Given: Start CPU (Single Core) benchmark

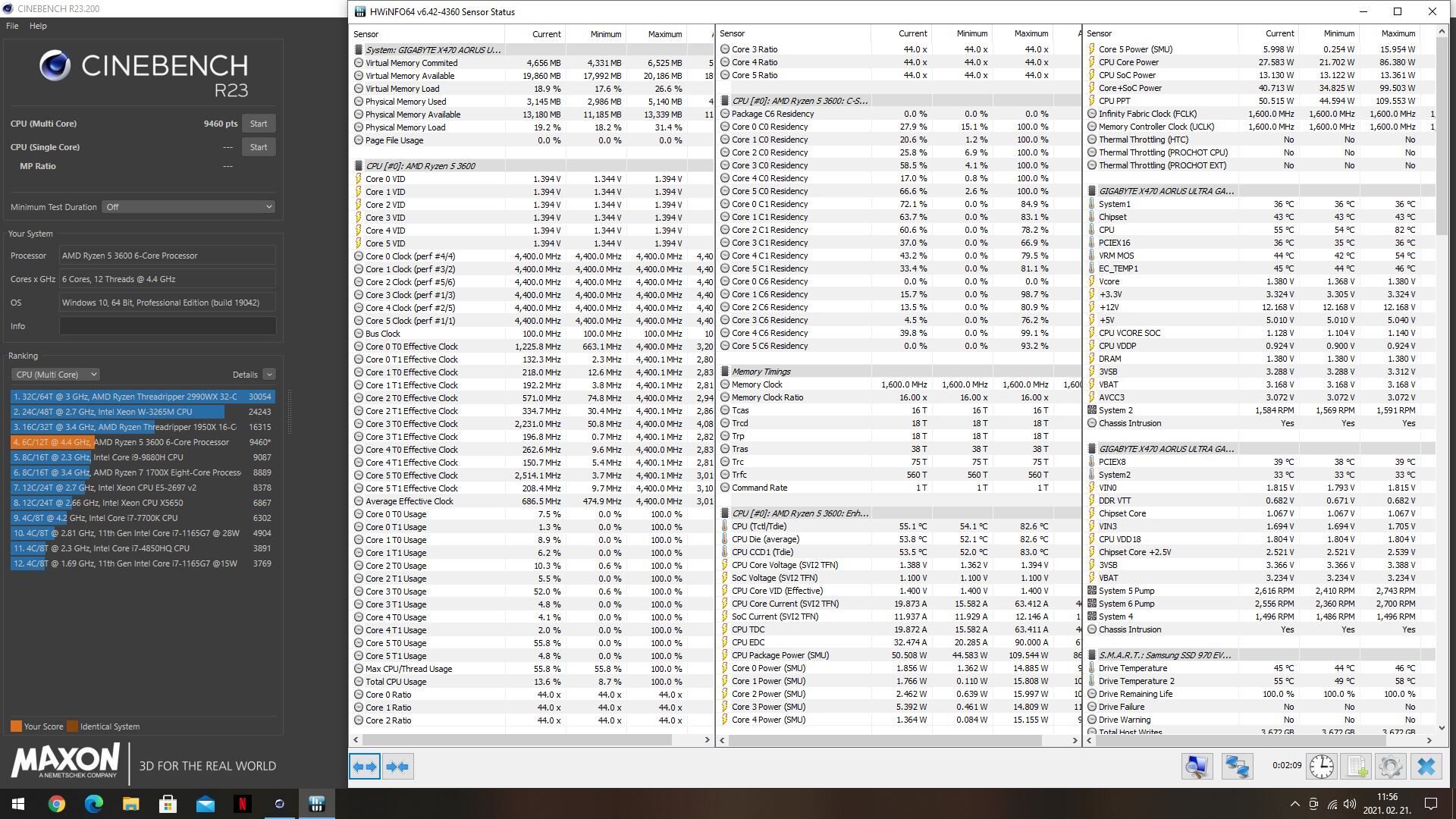Looking at the screenshot, I should click(259, 147).
